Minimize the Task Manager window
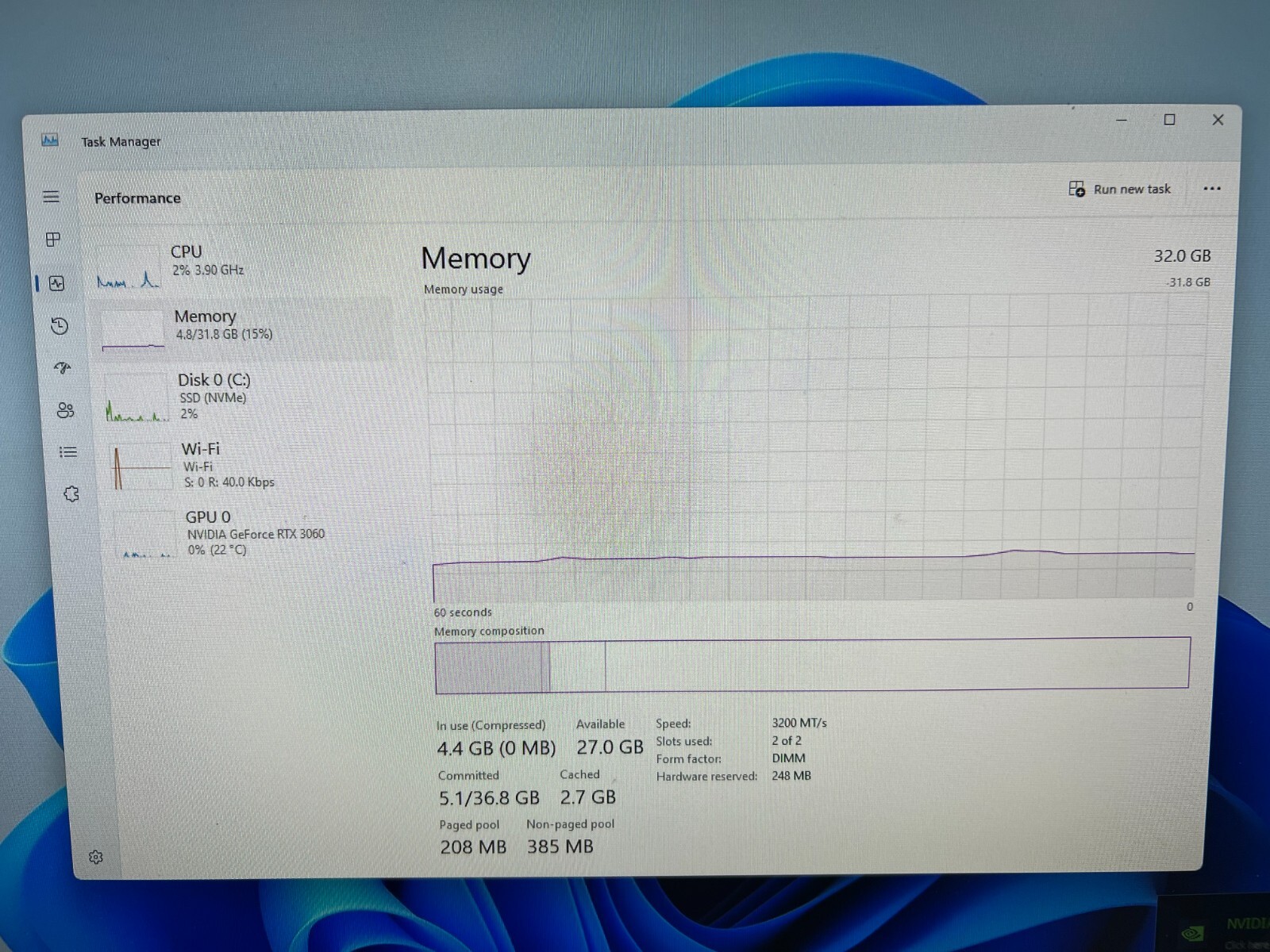The height and width of the screenshot is (952, 1270). tap(1122, 120)
